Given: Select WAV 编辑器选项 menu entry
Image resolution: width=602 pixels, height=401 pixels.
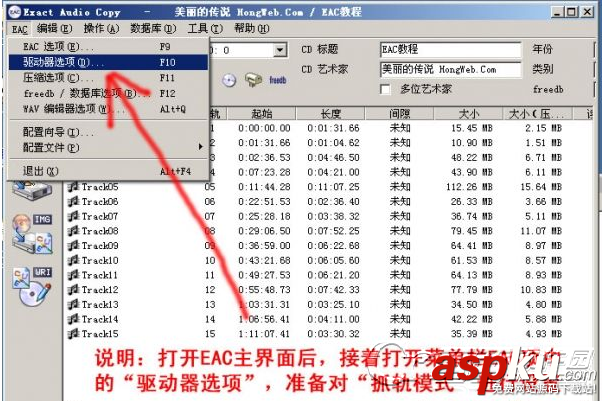Looking at the screenshot, I should [108, 109].
